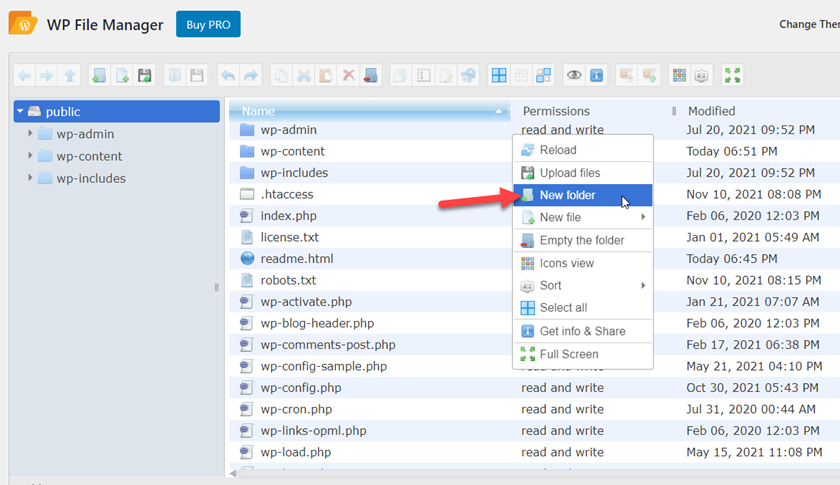
Task: Select the robots.txt file row
Action: (535, 280)
